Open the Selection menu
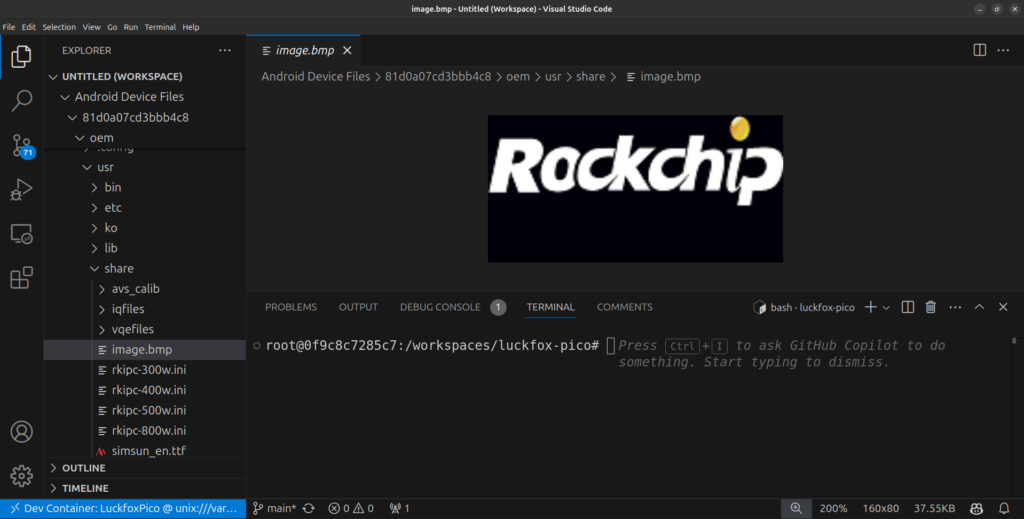The width and height of the screenshot is (1024, 519). tap(59, 27)
